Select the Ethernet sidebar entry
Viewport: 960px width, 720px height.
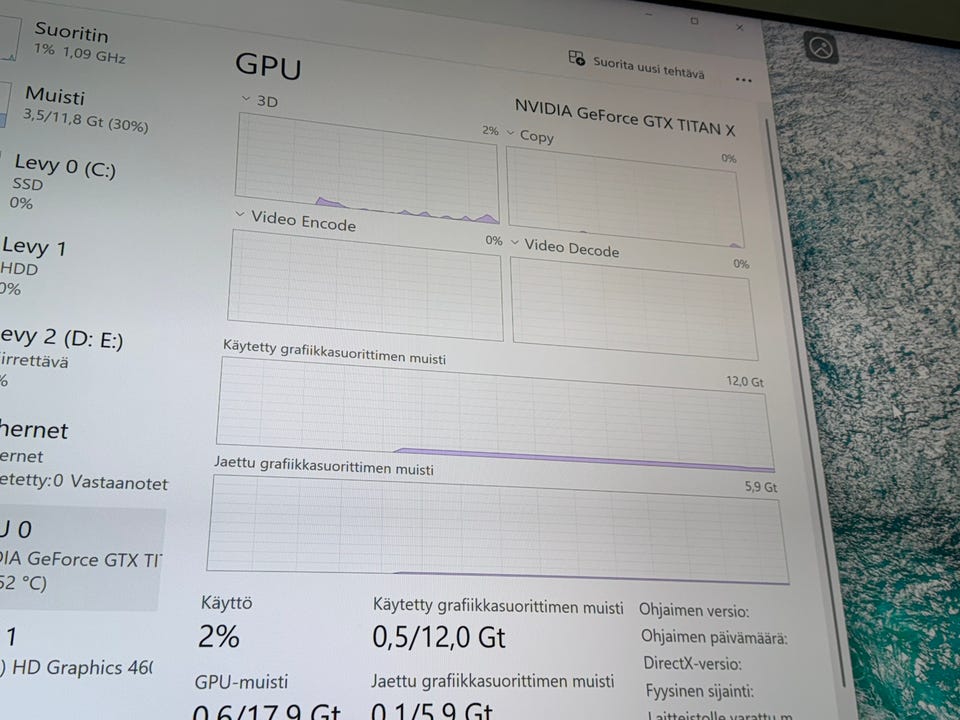83,456
